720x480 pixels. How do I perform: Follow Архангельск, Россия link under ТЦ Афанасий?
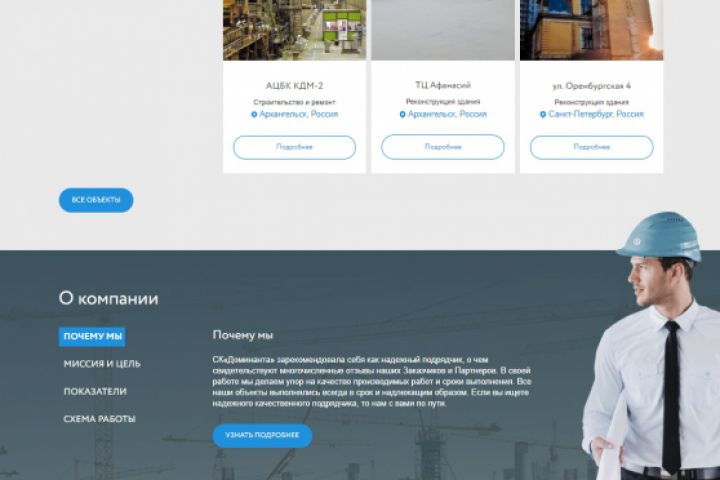click(447, 114)
